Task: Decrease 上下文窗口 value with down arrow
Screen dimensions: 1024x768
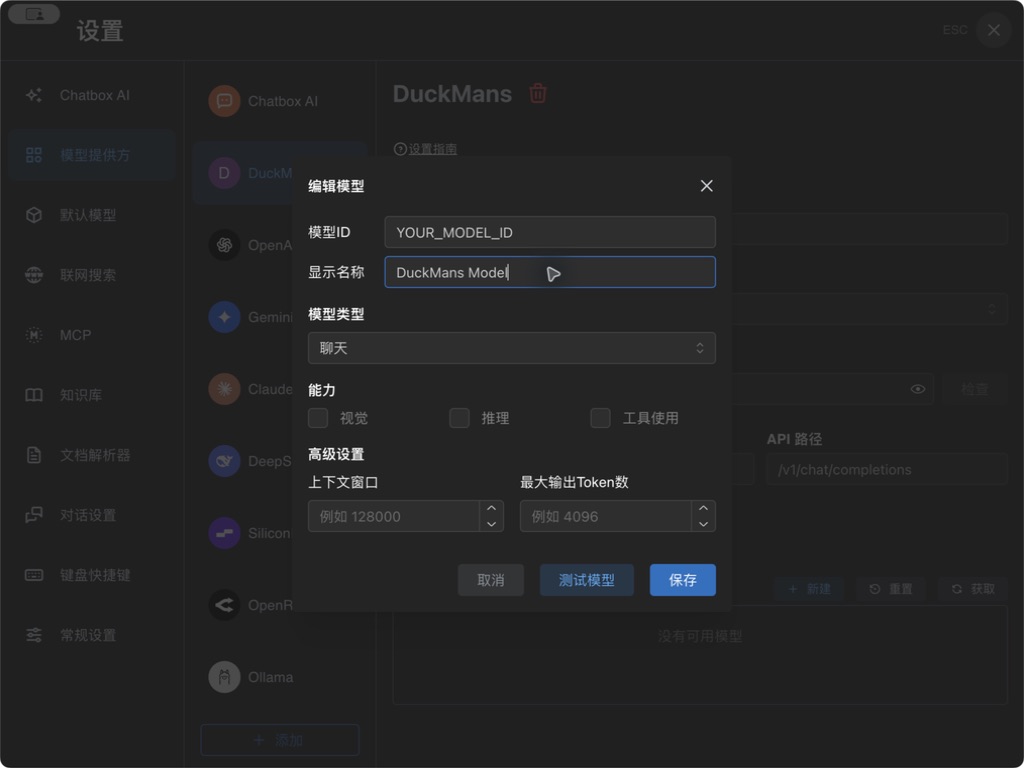Action: pos(492,524)
